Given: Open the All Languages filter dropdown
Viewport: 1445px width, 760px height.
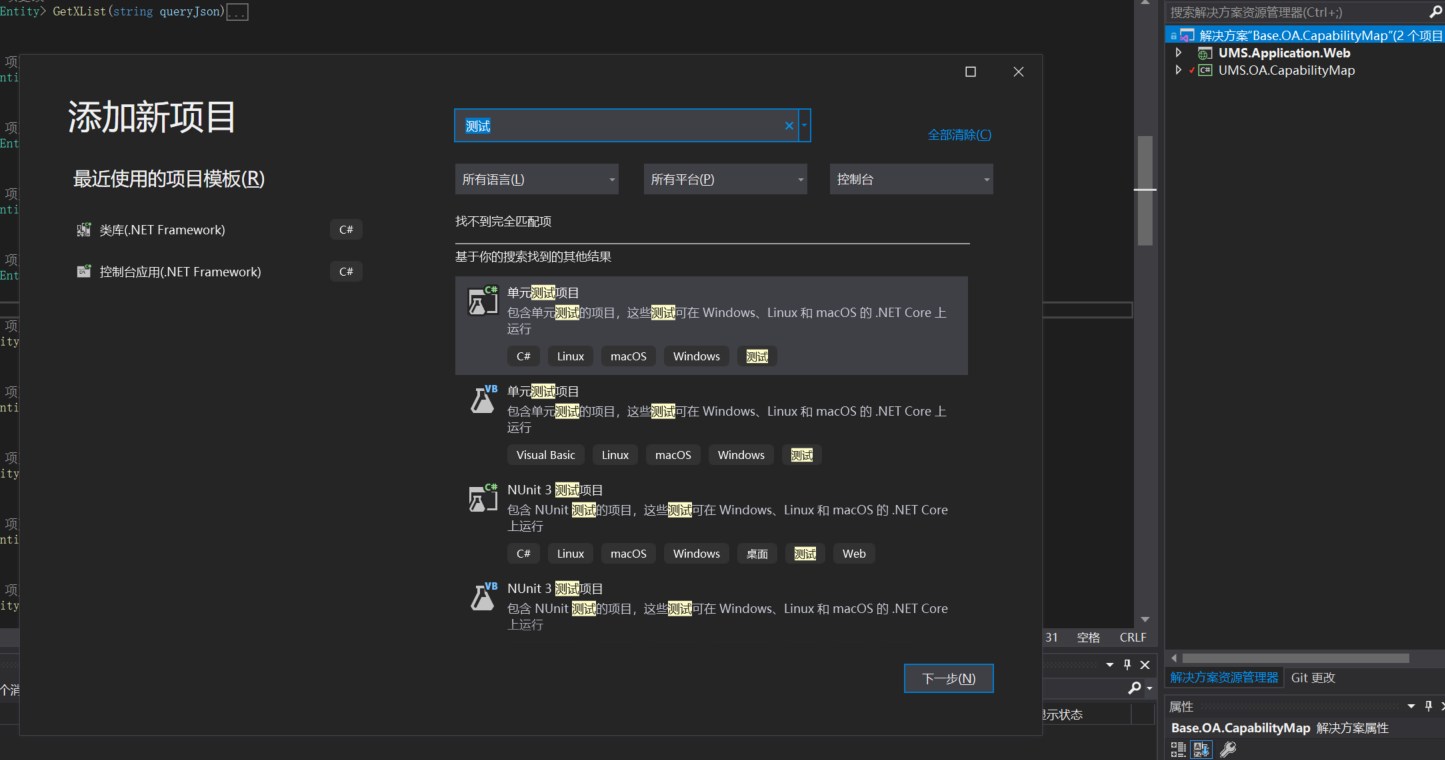Looking at the screenshot, I should (x=536, y=179).
